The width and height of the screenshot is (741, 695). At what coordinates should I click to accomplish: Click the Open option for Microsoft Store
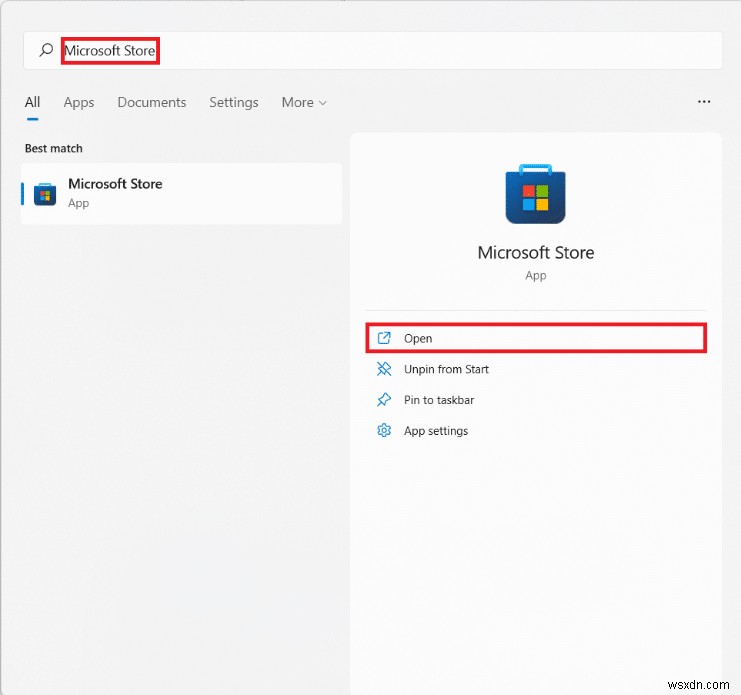click(536, 338)
